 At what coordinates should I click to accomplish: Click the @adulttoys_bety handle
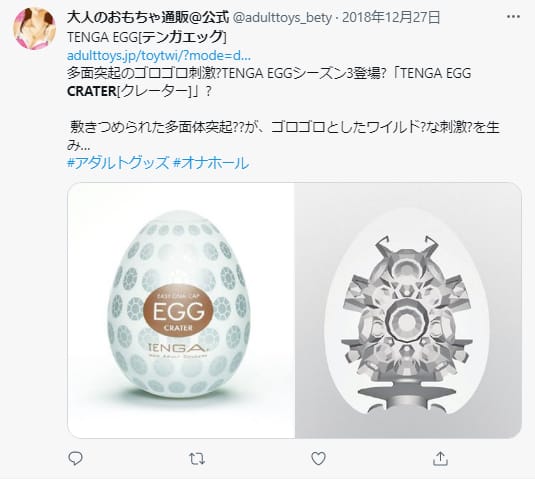click(x=282, y=18)
